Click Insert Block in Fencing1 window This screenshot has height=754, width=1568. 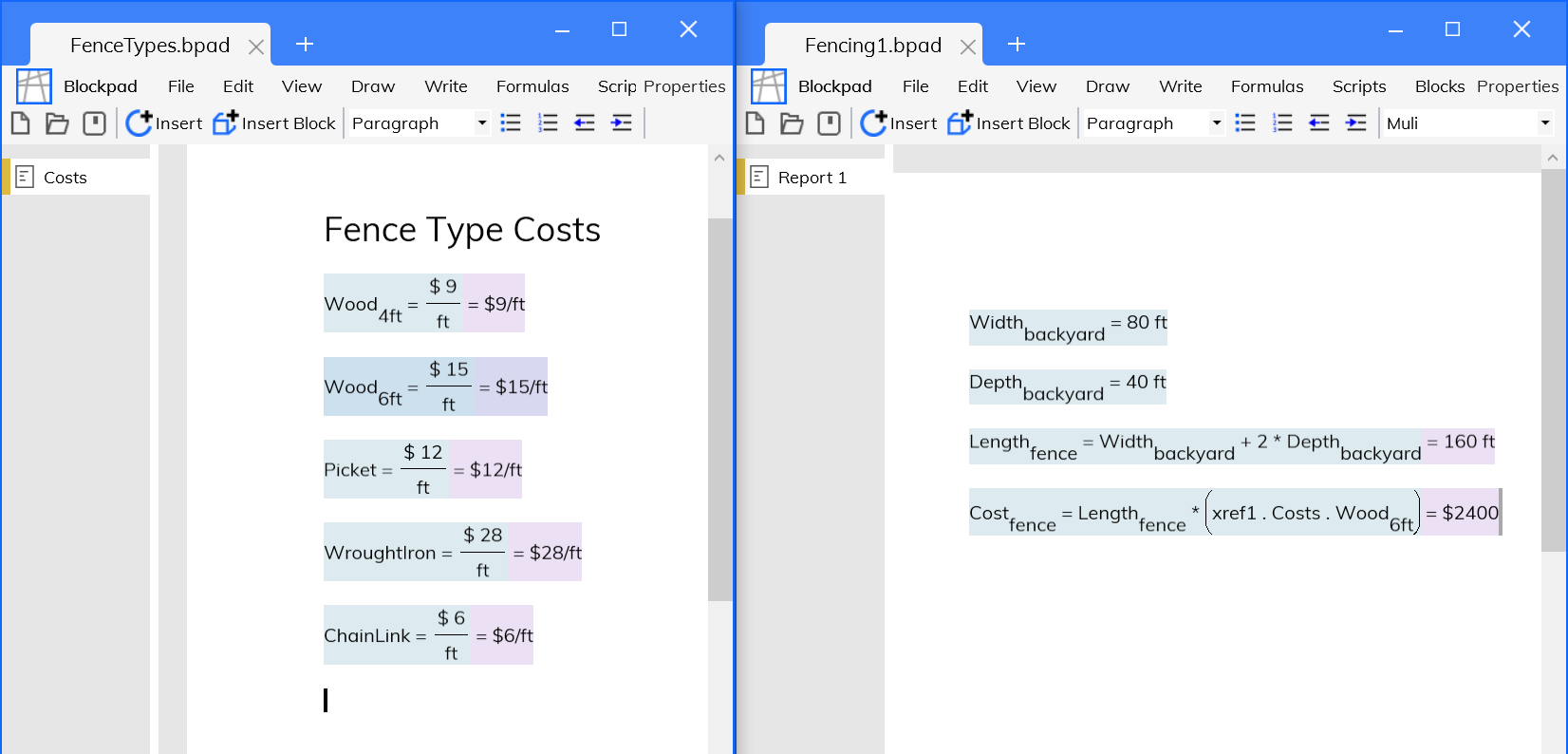click(x=1009, y=123)
